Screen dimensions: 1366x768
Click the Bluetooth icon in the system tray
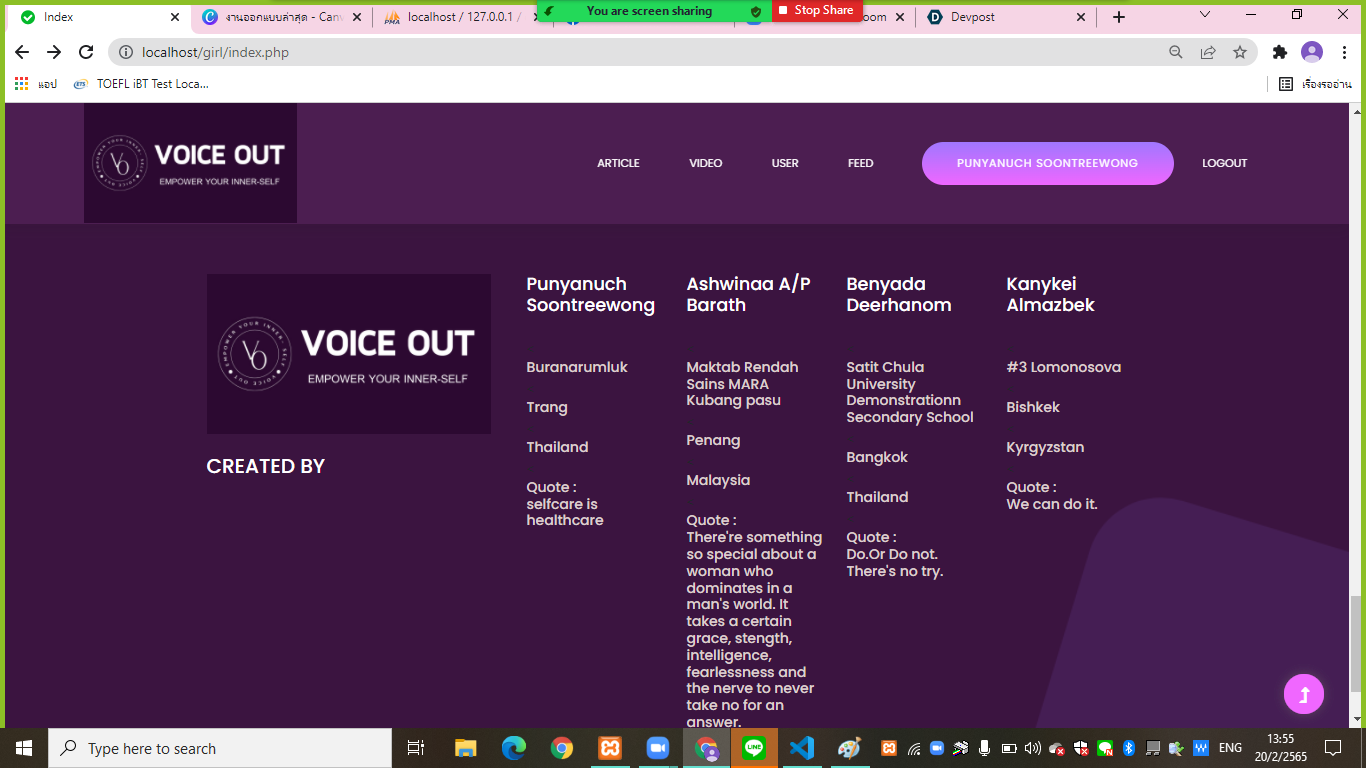pyautogui.click(x=1128, y=748)
